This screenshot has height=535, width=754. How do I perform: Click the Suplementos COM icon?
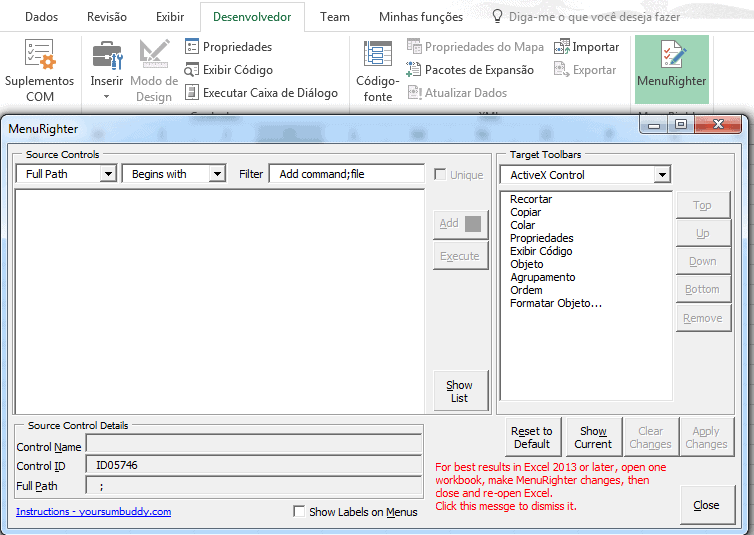(40, 55)
